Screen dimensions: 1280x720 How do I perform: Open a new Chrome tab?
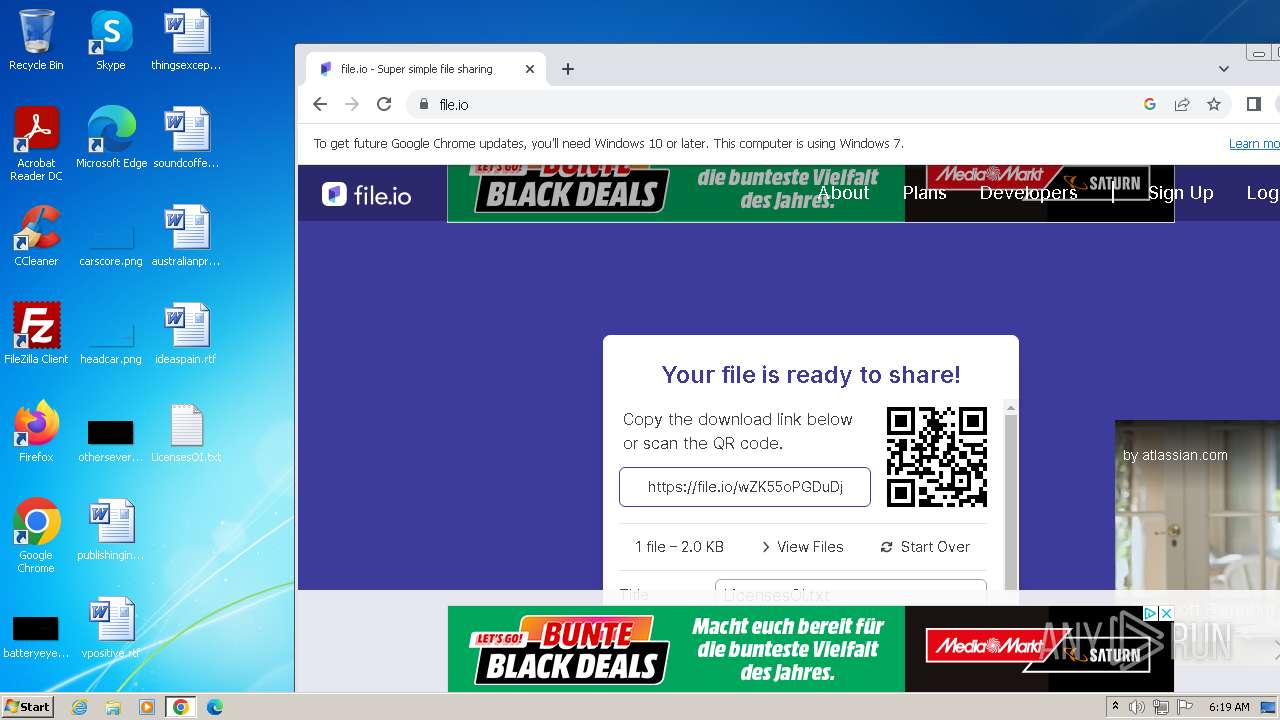(x=568, y=69)
